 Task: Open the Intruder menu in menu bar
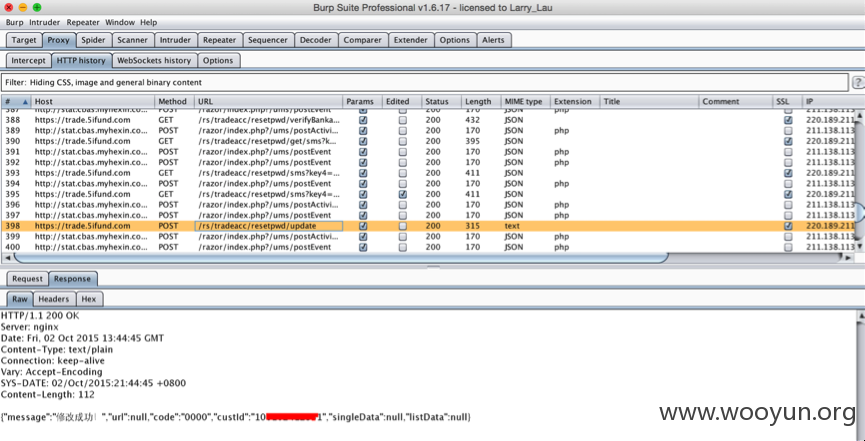[x=45, y=23]
